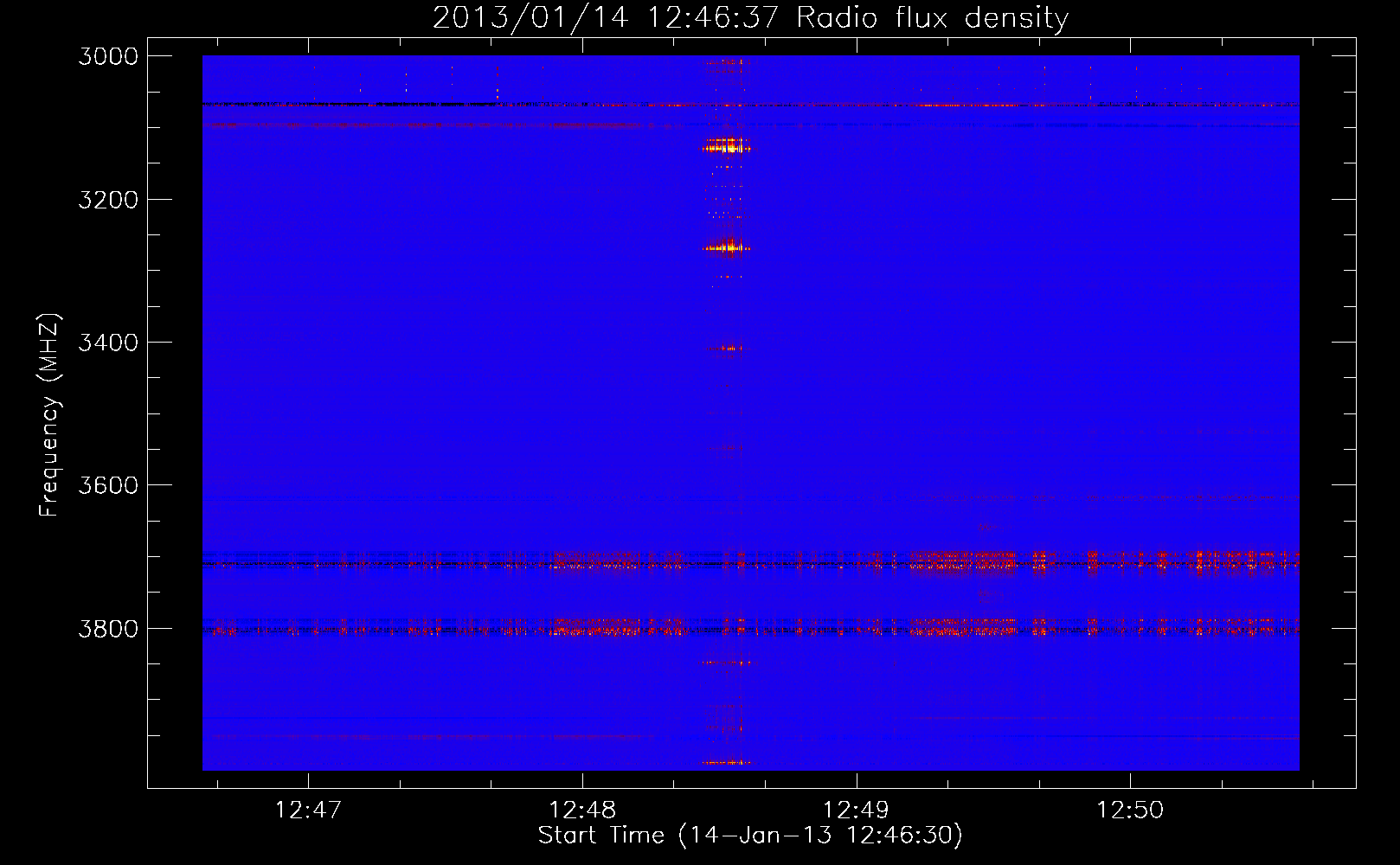Click the 3400 frequency axis label
Viewport: 1400px width, 865px height.
[x=108, y=343]
